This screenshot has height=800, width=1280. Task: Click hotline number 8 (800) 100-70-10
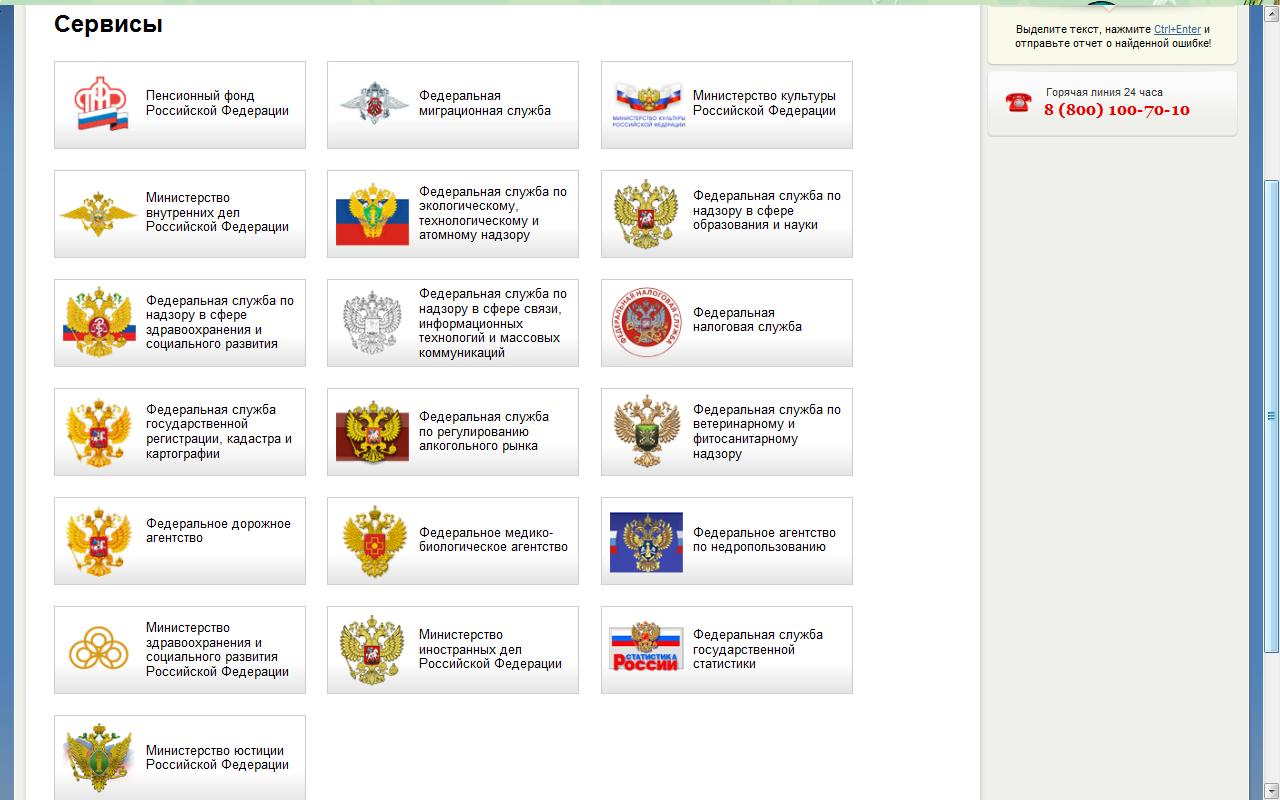pyautogui.click(x=1117, y=110)
